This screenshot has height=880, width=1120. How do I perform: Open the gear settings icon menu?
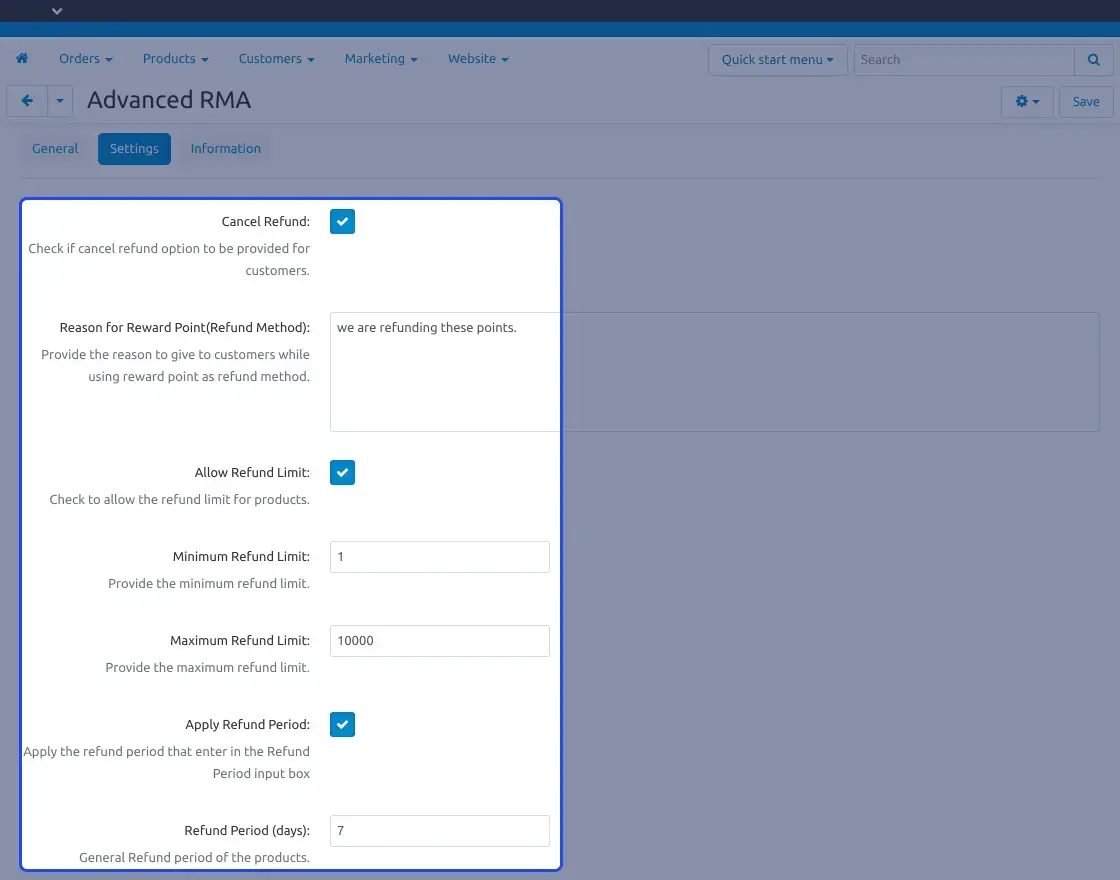pos(1026,102)
